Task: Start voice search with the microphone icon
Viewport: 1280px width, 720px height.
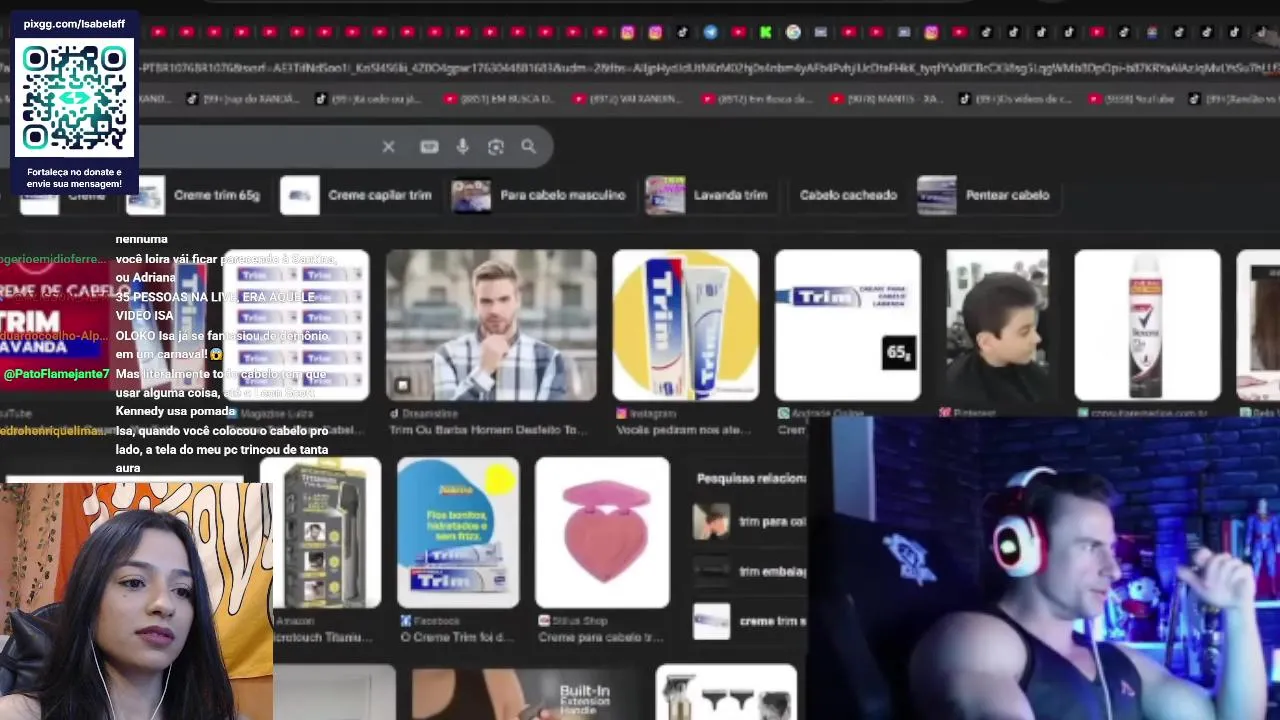Action: [x=462, y=147]
